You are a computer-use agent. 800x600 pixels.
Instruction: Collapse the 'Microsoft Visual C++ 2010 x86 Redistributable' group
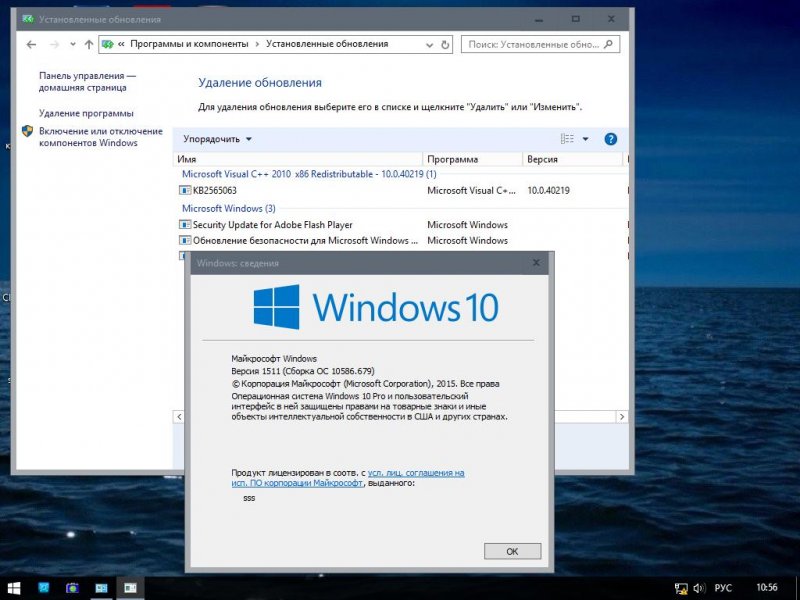(309, 174)
